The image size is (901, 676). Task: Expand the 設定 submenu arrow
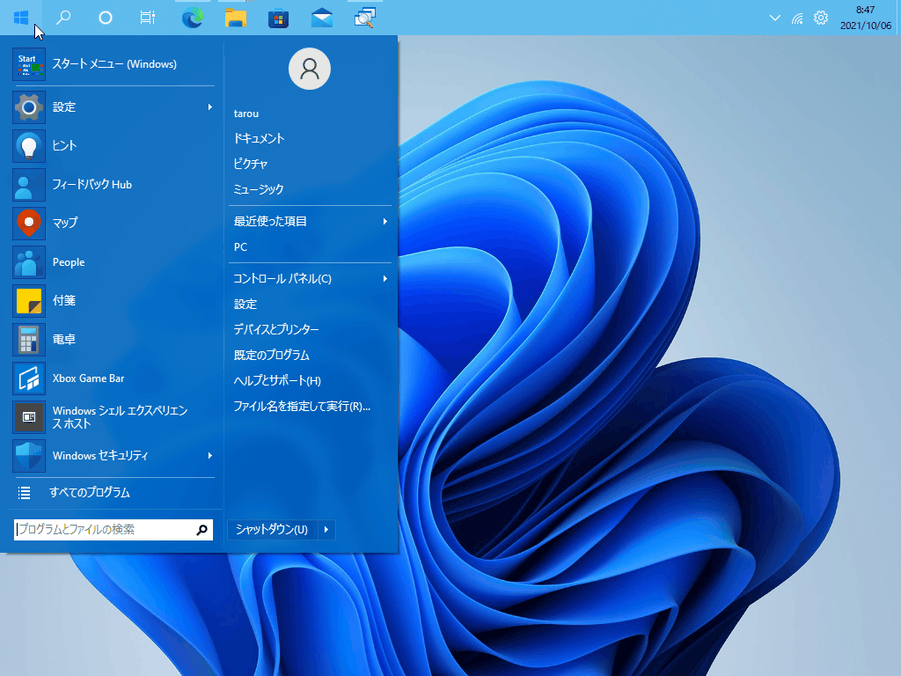pyautogui.click(x=210, y=107)
